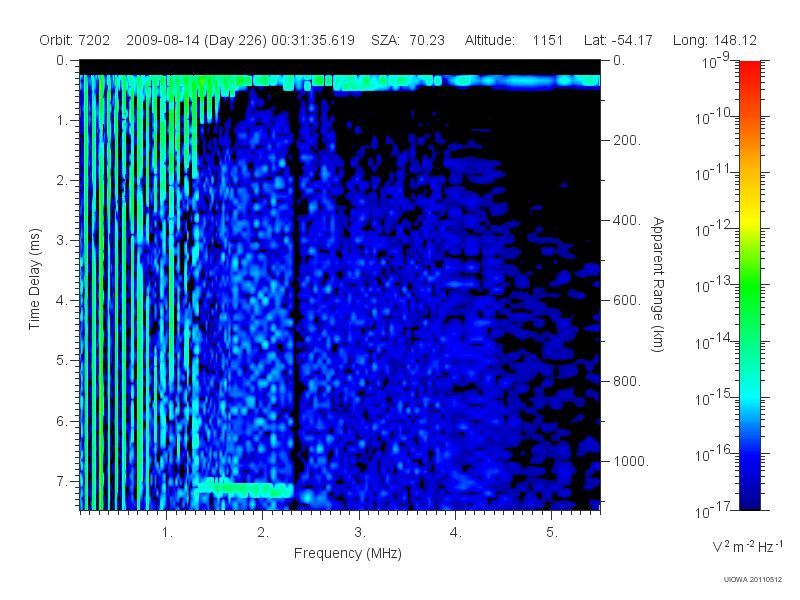Click the '1000.' apparent range tick label
Image resolution: width=800 pixels, height=600 pixels.
pos(631,461)
